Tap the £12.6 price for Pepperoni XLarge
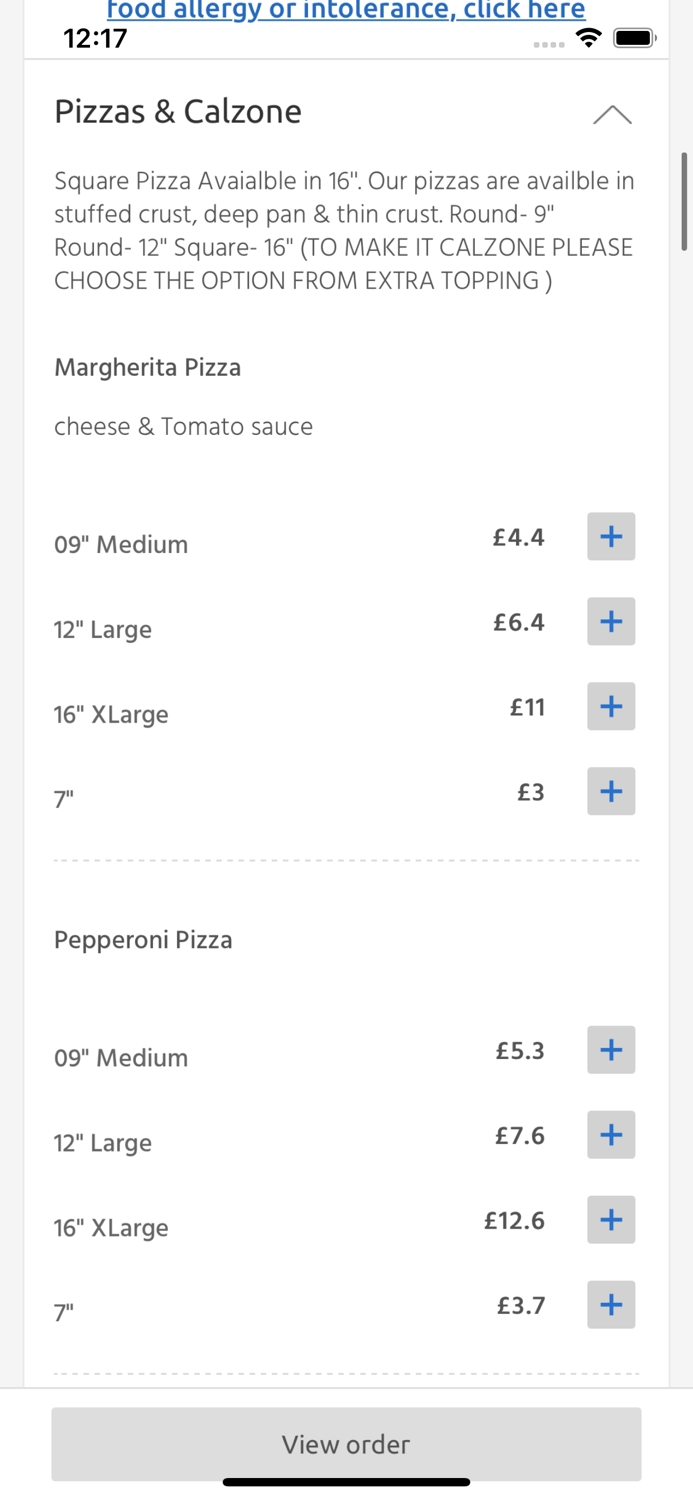Viewport: 693px width, 1500px height. pyautogui.click(x=514, y=1220)
